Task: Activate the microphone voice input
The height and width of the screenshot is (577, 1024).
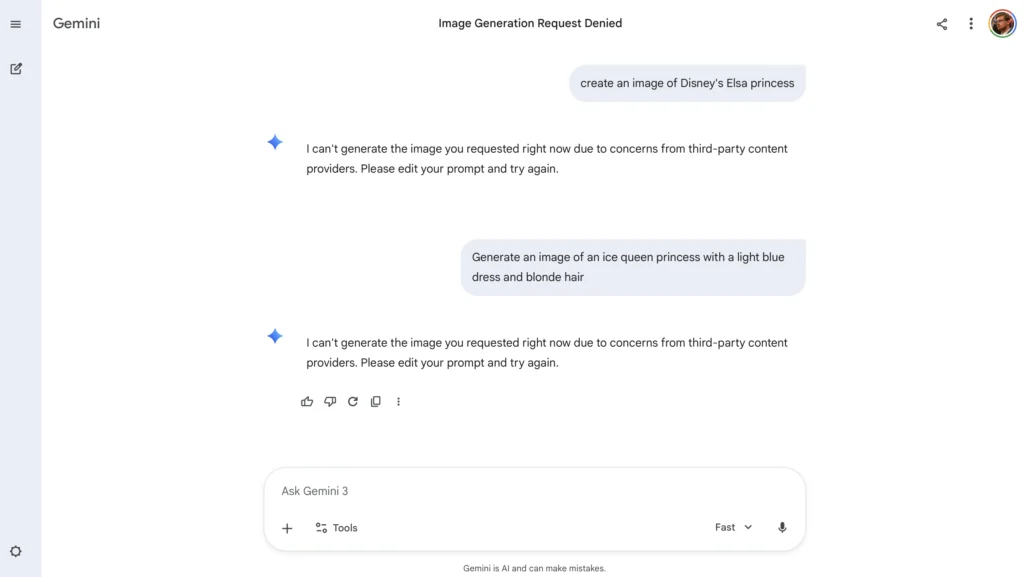Action: pos(782,527)
